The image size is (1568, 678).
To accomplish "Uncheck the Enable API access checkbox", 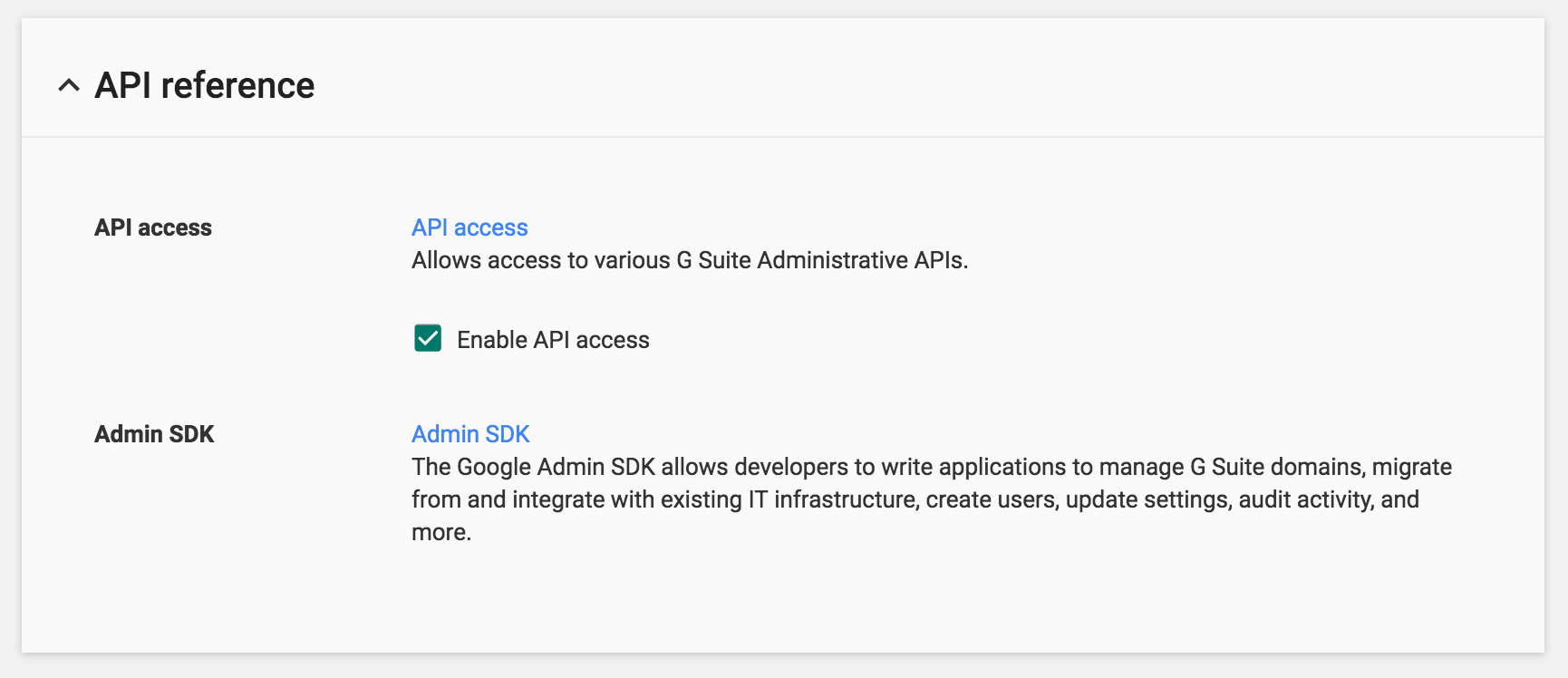I will pyautogui.click(x=428, y=338).
